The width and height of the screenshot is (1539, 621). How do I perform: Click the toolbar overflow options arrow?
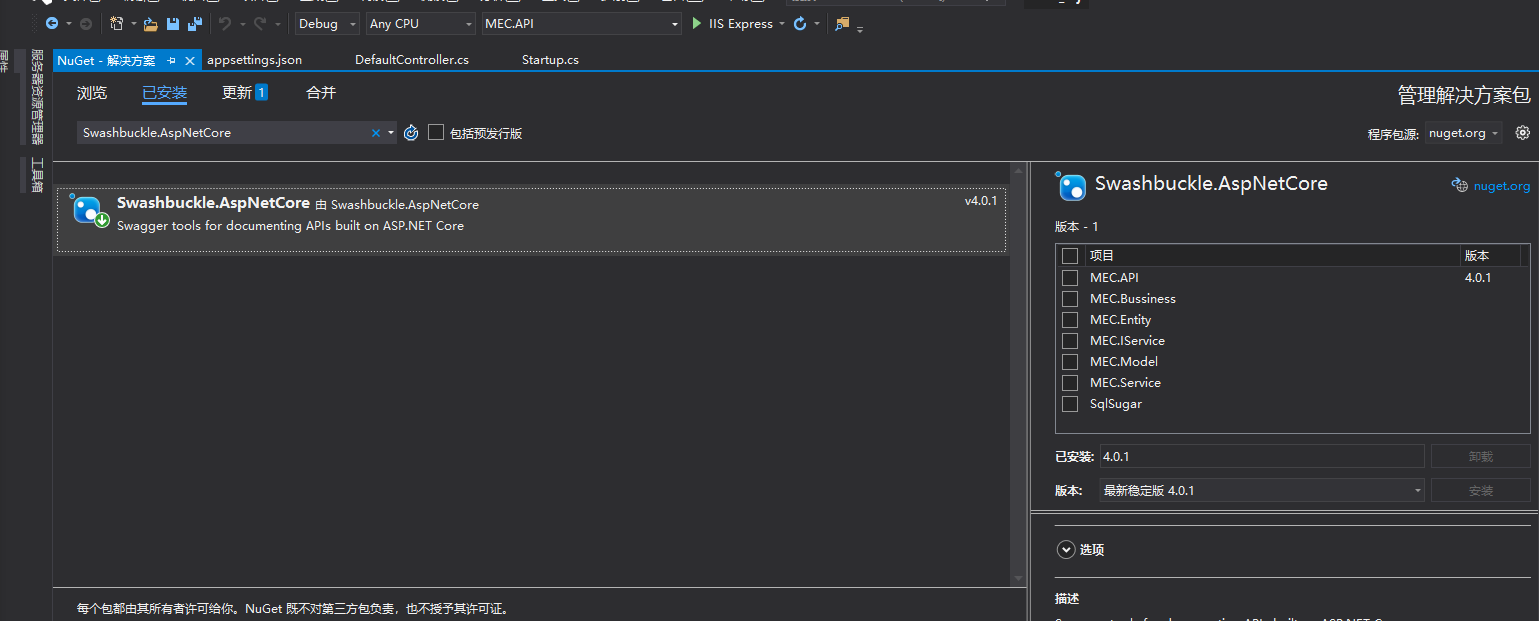pyautogui.click(x=860, y=29)
